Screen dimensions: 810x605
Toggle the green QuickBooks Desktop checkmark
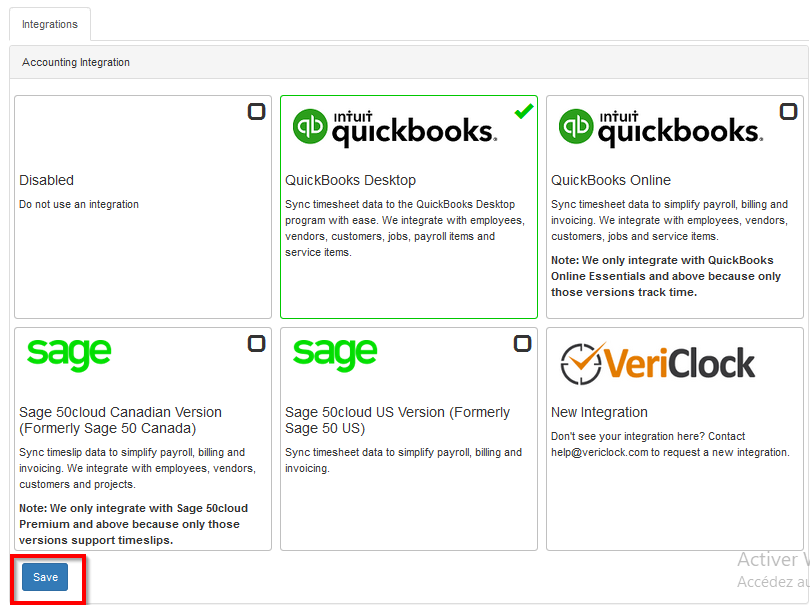pos(524,111)
